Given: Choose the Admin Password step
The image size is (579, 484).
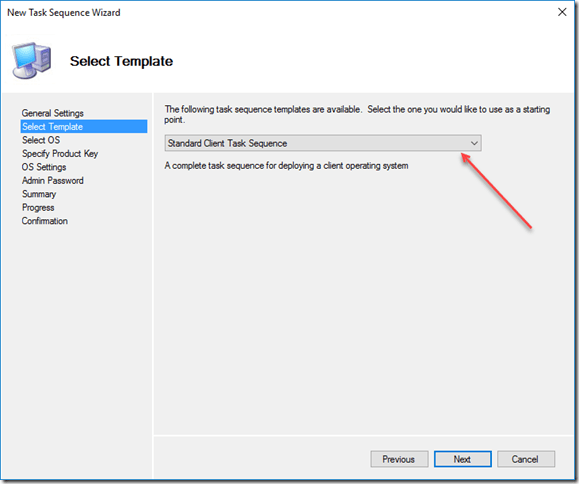Looking at the screenshot, I should pyautogui.click(x=52, y=181).
